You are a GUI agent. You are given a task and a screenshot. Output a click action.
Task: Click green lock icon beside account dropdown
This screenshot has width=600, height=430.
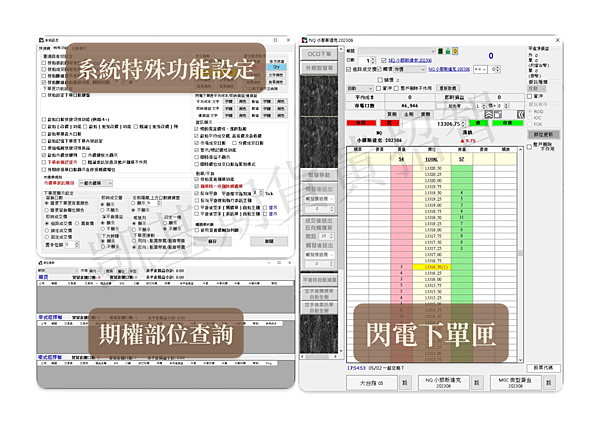[x=448, y=51]
